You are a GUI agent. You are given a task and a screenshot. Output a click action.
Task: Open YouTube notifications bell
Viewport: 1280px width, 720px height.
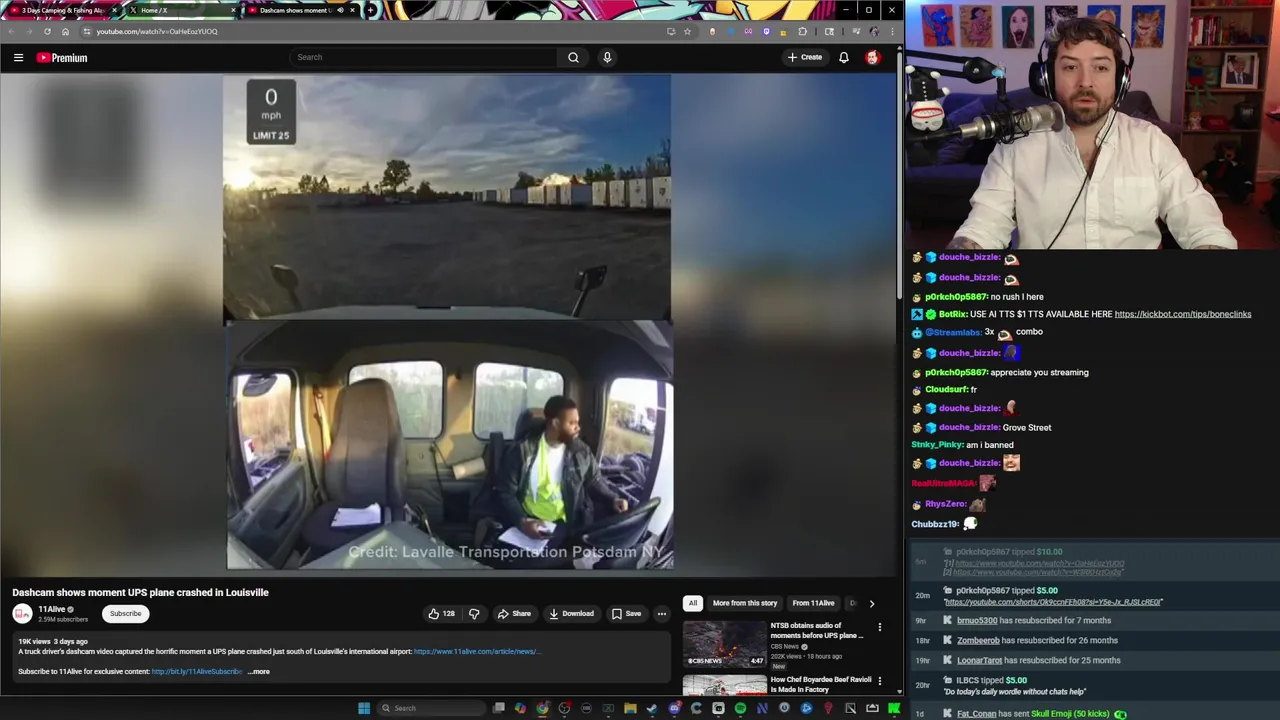point(844,57)
